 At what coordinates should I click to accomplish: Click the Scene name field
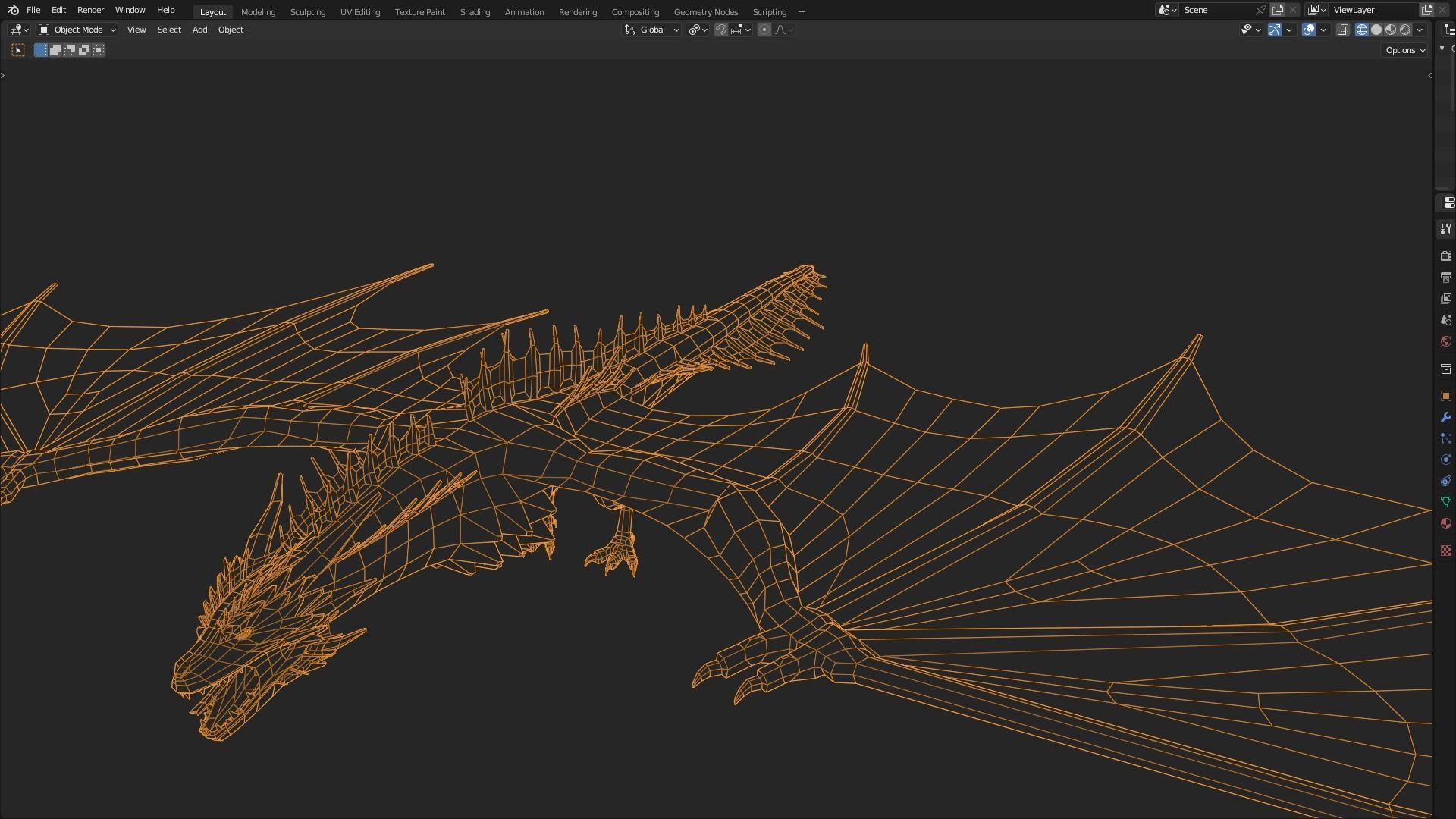1216,10
